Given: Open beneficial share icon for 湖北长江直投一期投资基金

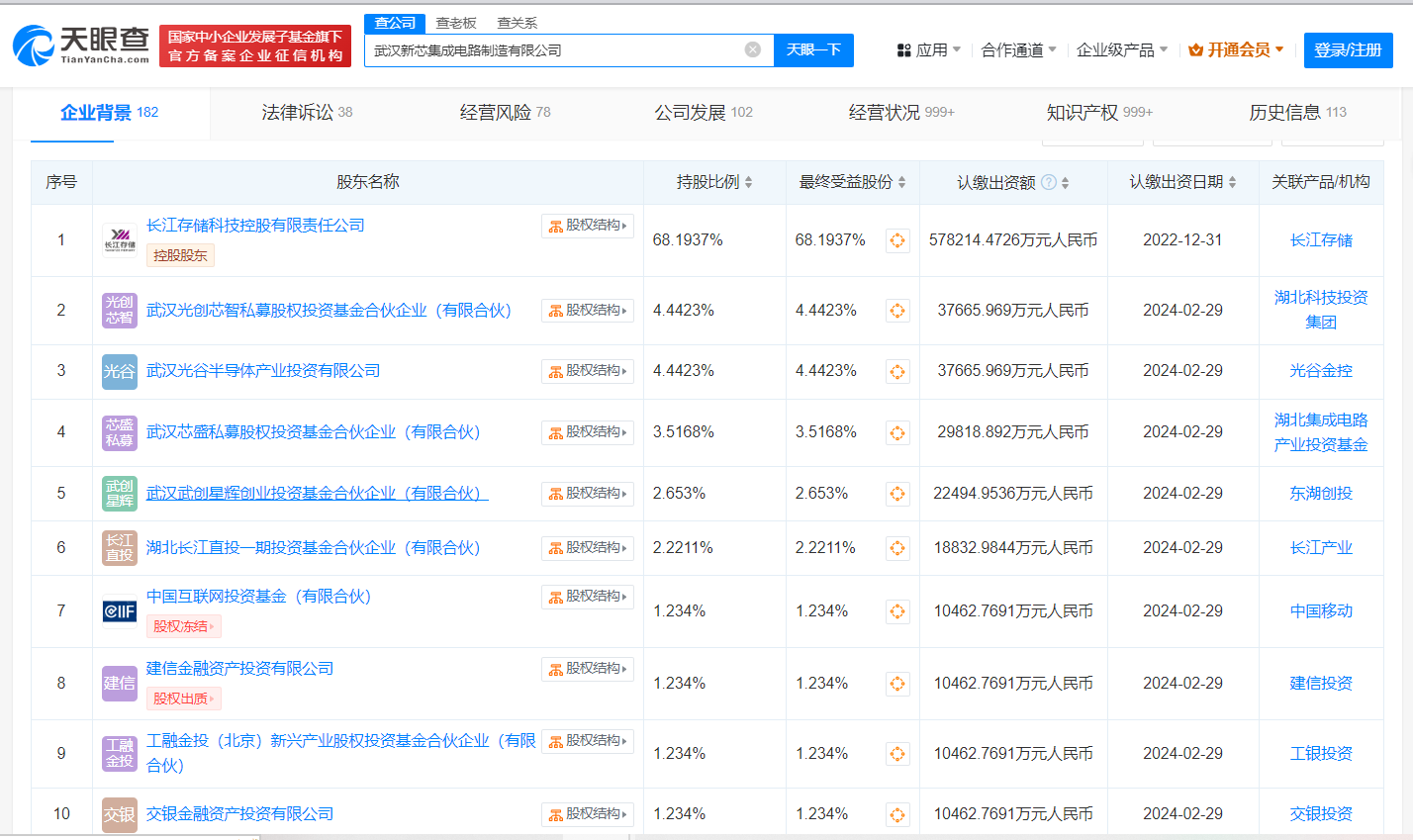Looking at the screenshot, I should point(897,548).
